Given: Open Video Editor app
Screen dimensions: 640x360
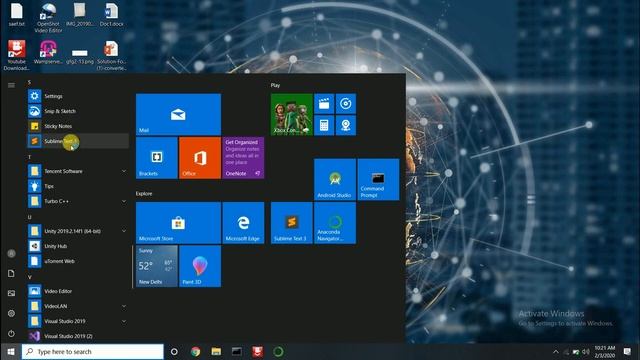Looking at the screenshot, I should tap(78, 291).
